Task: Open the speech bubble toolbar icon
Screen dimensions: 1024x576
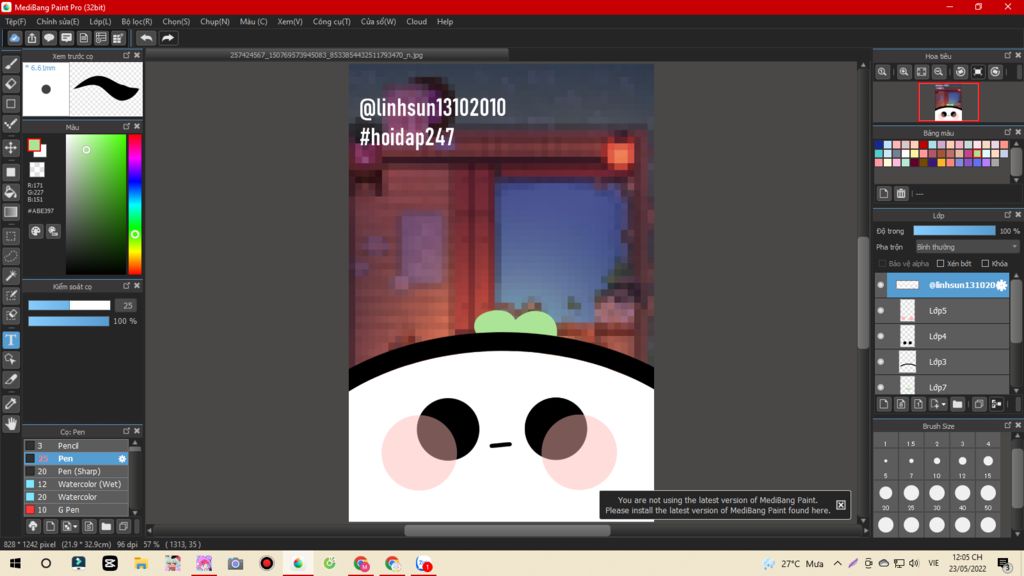Action: 49,38
